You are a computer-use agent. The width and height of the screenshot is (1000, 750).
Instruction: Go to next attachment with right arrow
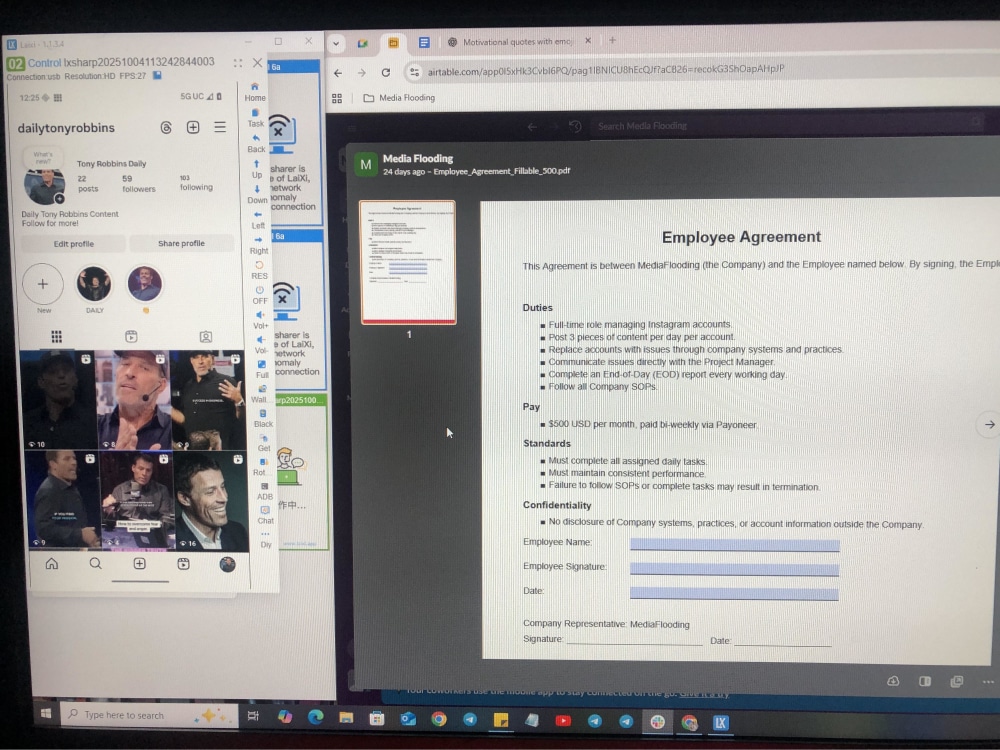click(990, 424)
